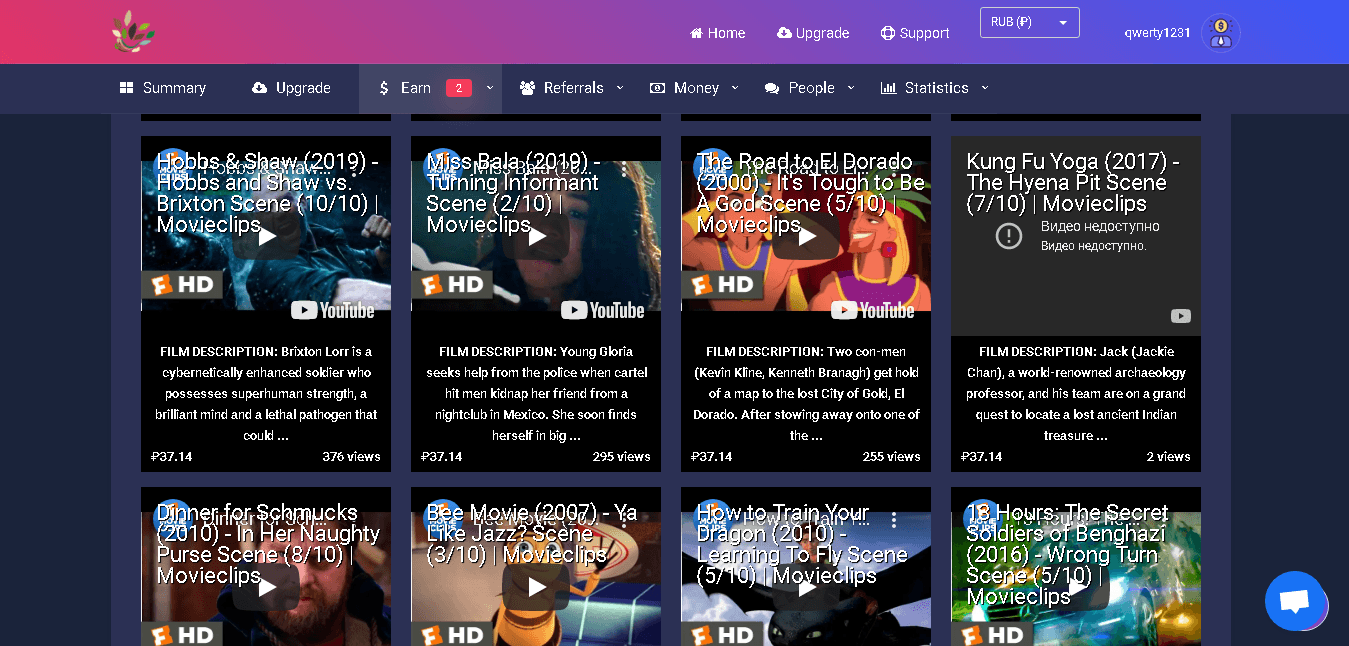
Task: Click YouTube icon on Kung Fu Yoga video
Action: point(1180,316)
